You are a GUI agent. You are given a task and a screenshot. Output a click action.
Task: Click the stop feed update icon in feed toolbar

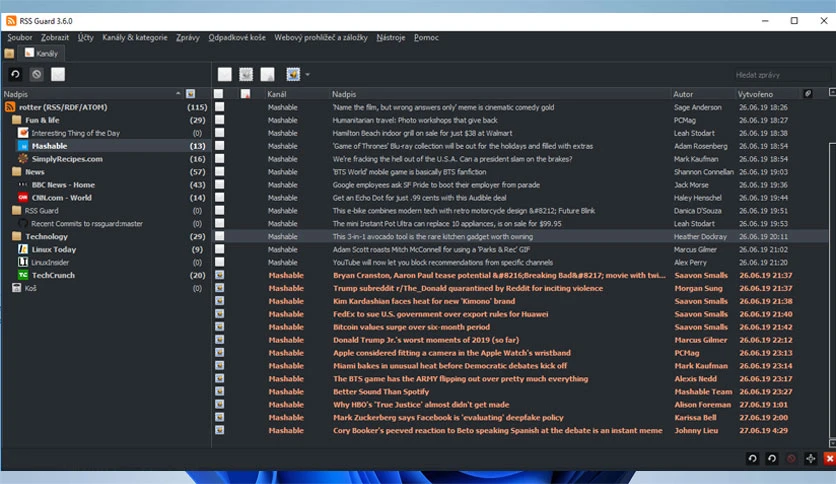click(x=36, y=75)
